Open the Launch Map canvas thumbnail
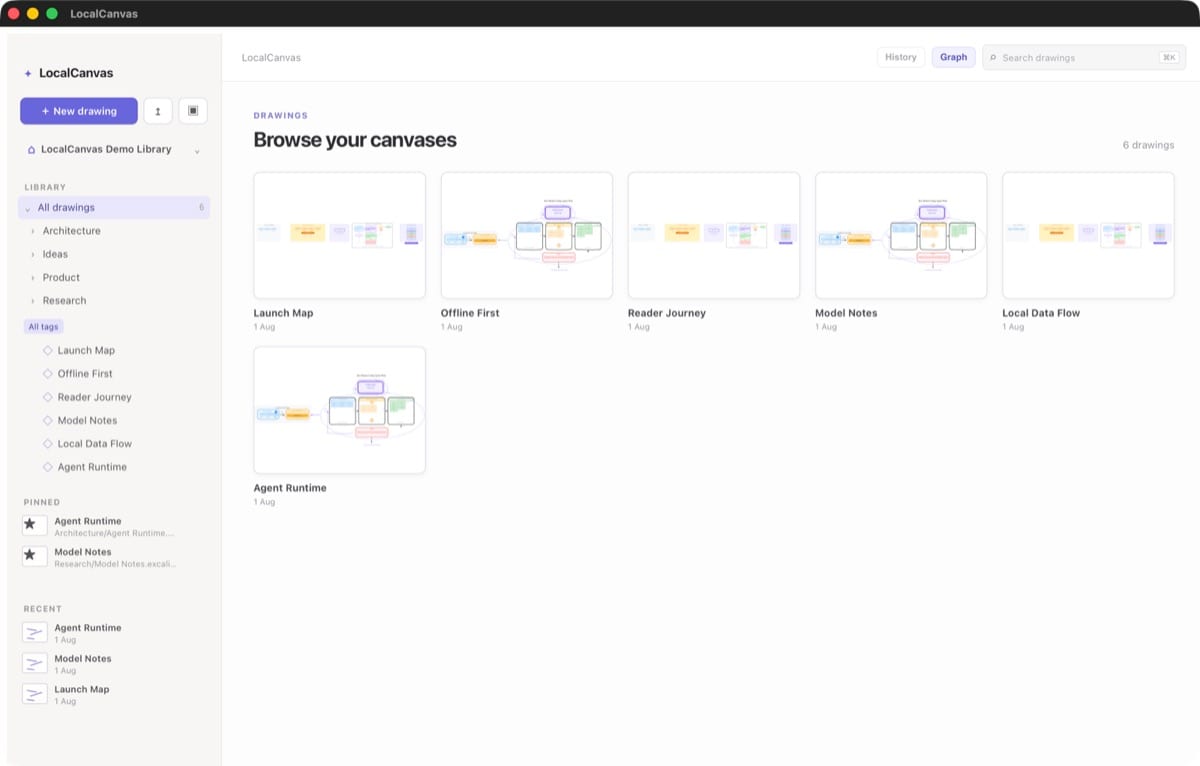1200x766 pixels. (x=339, y=235)
